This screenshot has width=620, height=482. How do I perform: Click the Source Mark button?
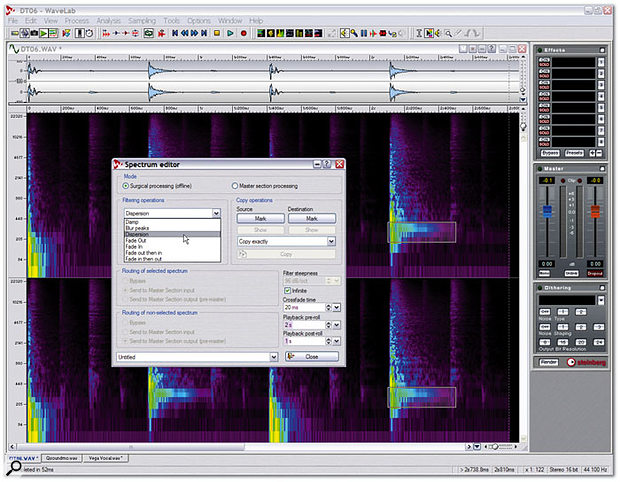pos(261,219)
